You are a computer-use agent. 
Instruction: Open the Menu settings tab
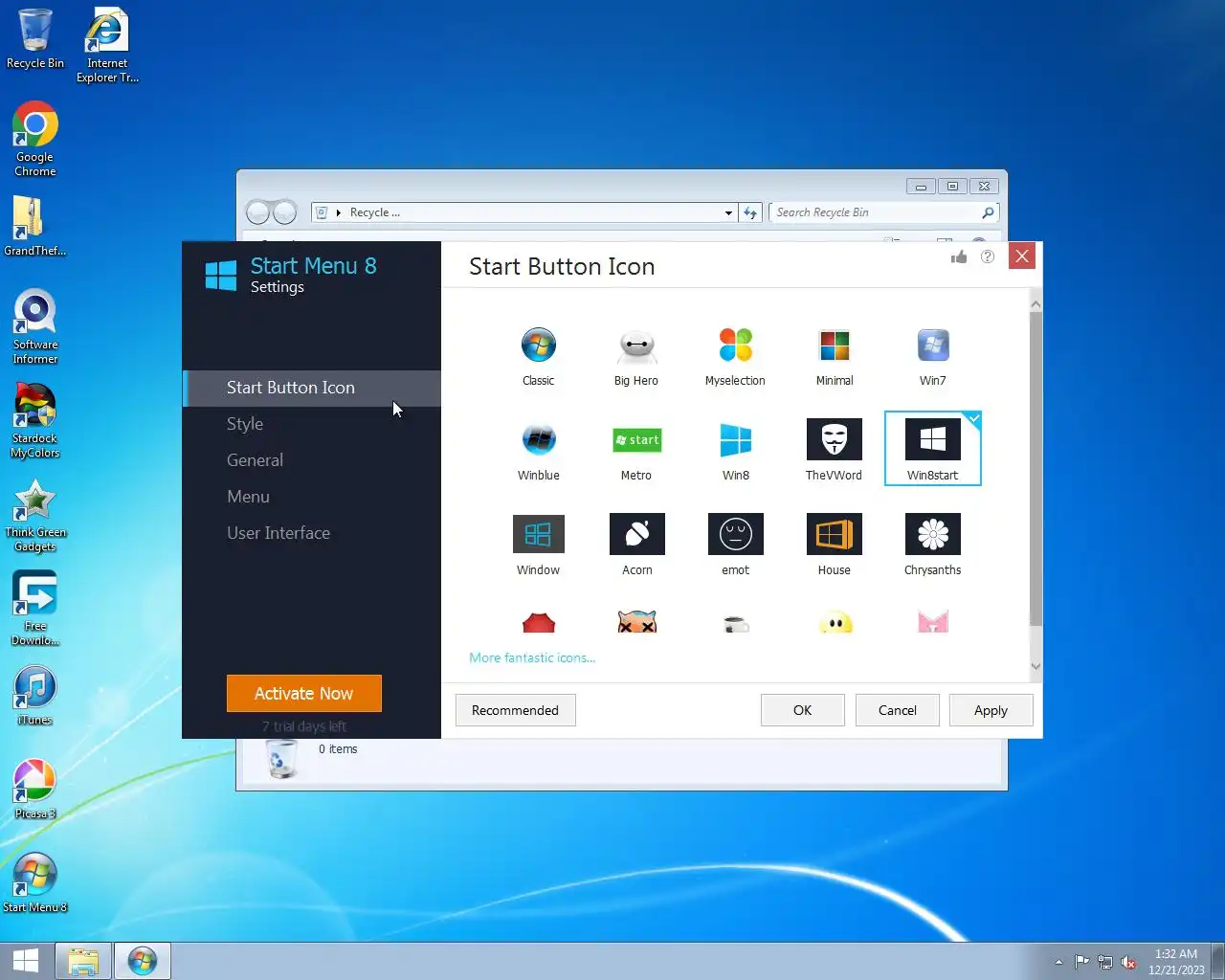coord(312,497)
